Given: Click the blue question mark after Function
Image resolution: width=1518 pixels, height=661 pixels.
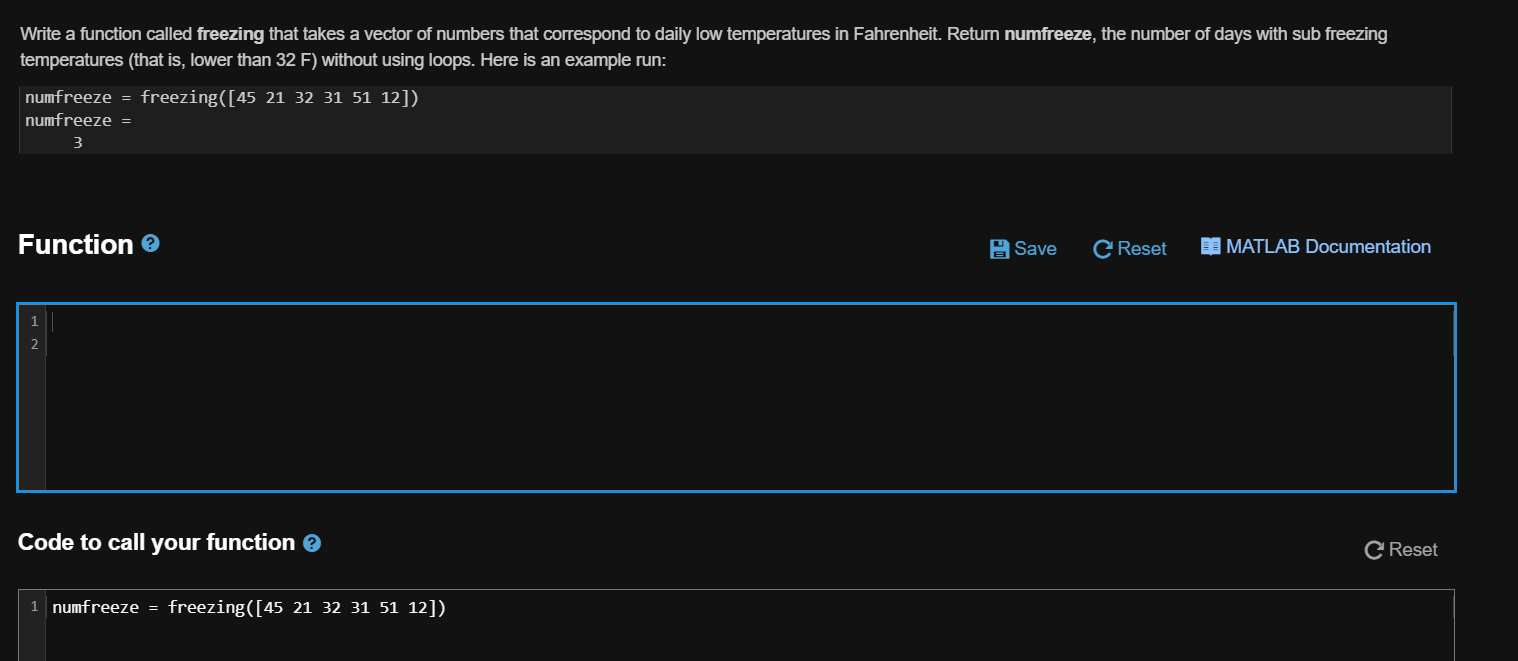Looking at the screenshot, I should 150,242.
